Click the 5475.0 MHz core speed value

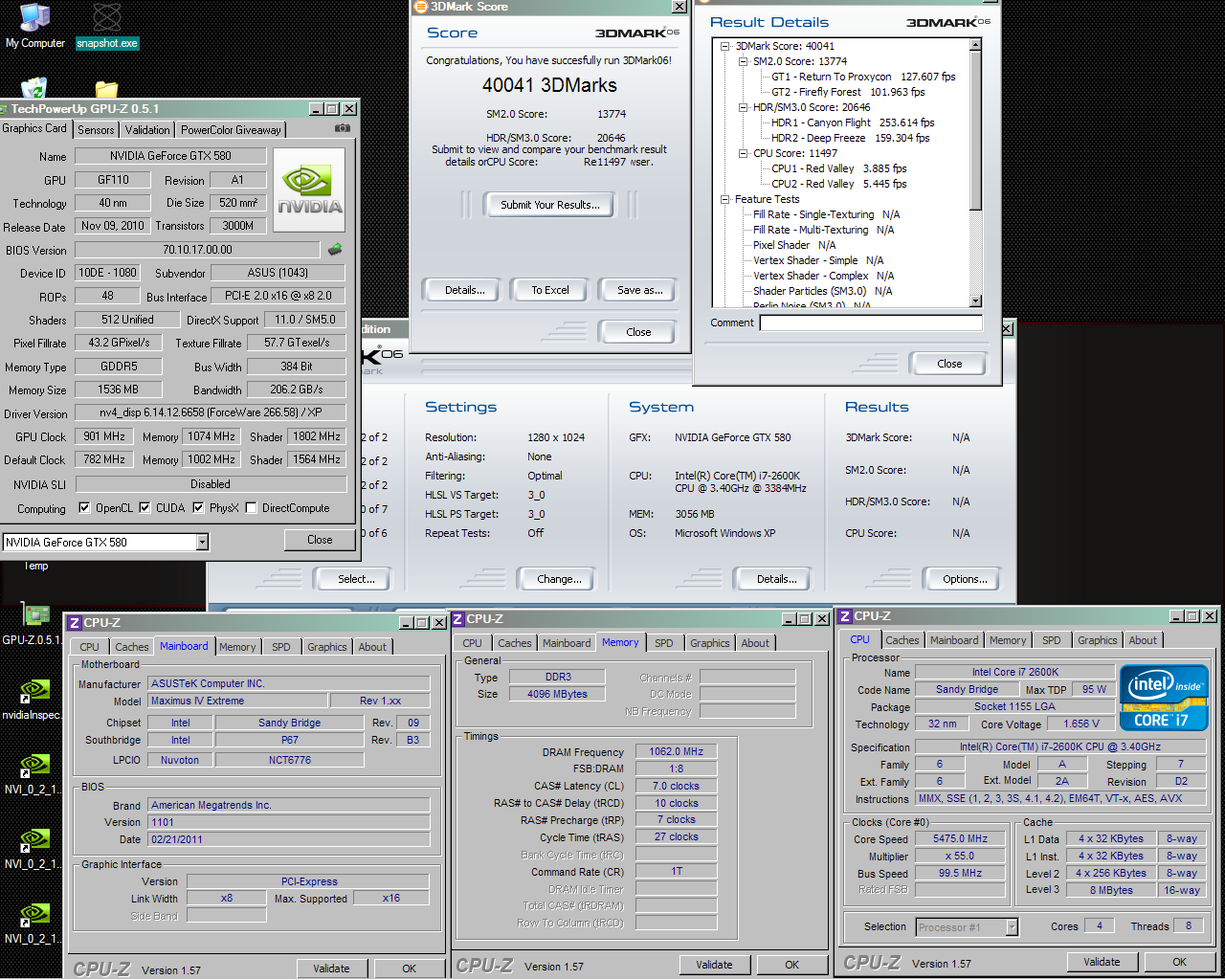point(960,838)
